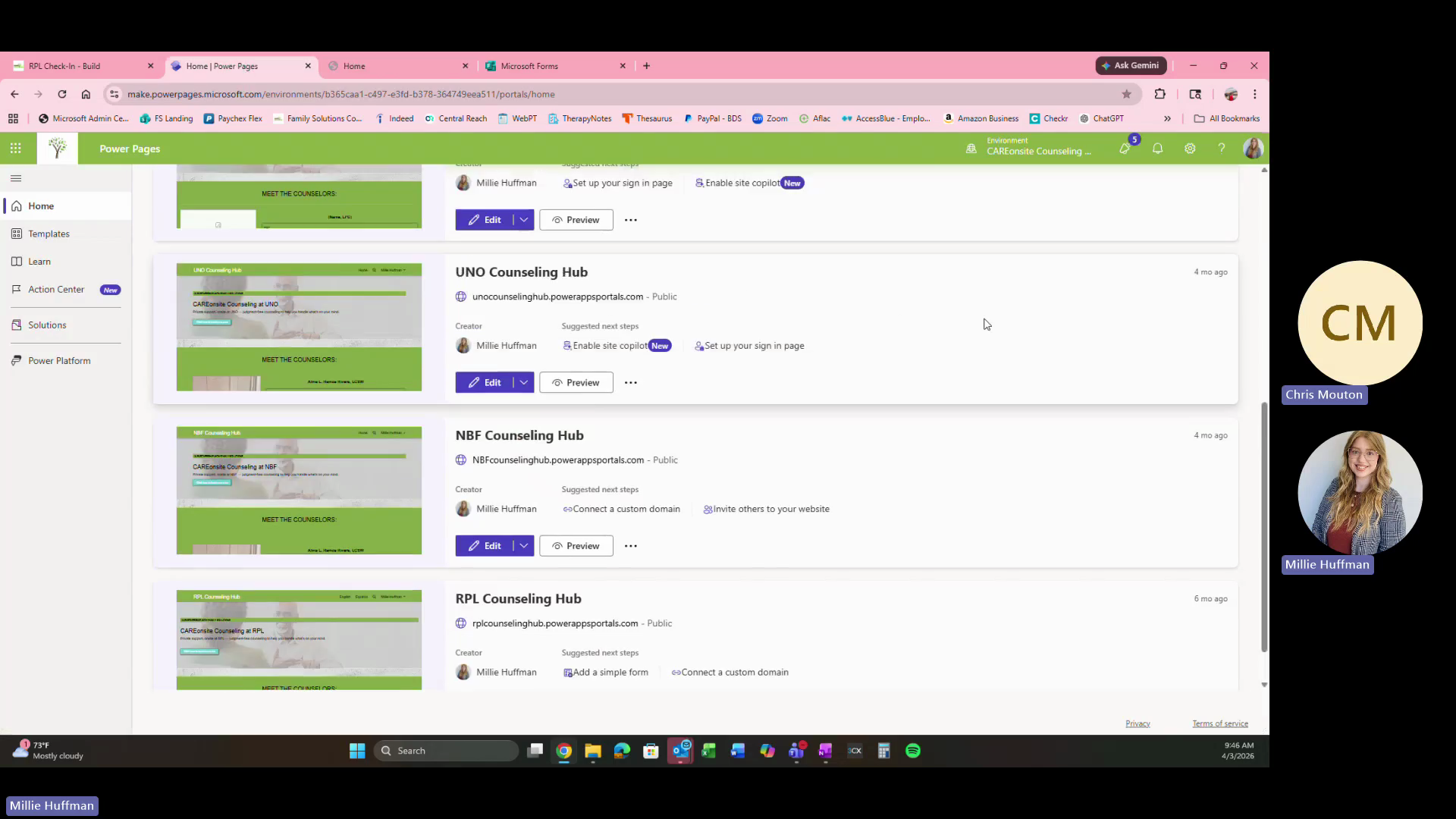Go to the browser home page icon
The width and height of the screenshot is (1456, 819).
[x=86, y=94]
